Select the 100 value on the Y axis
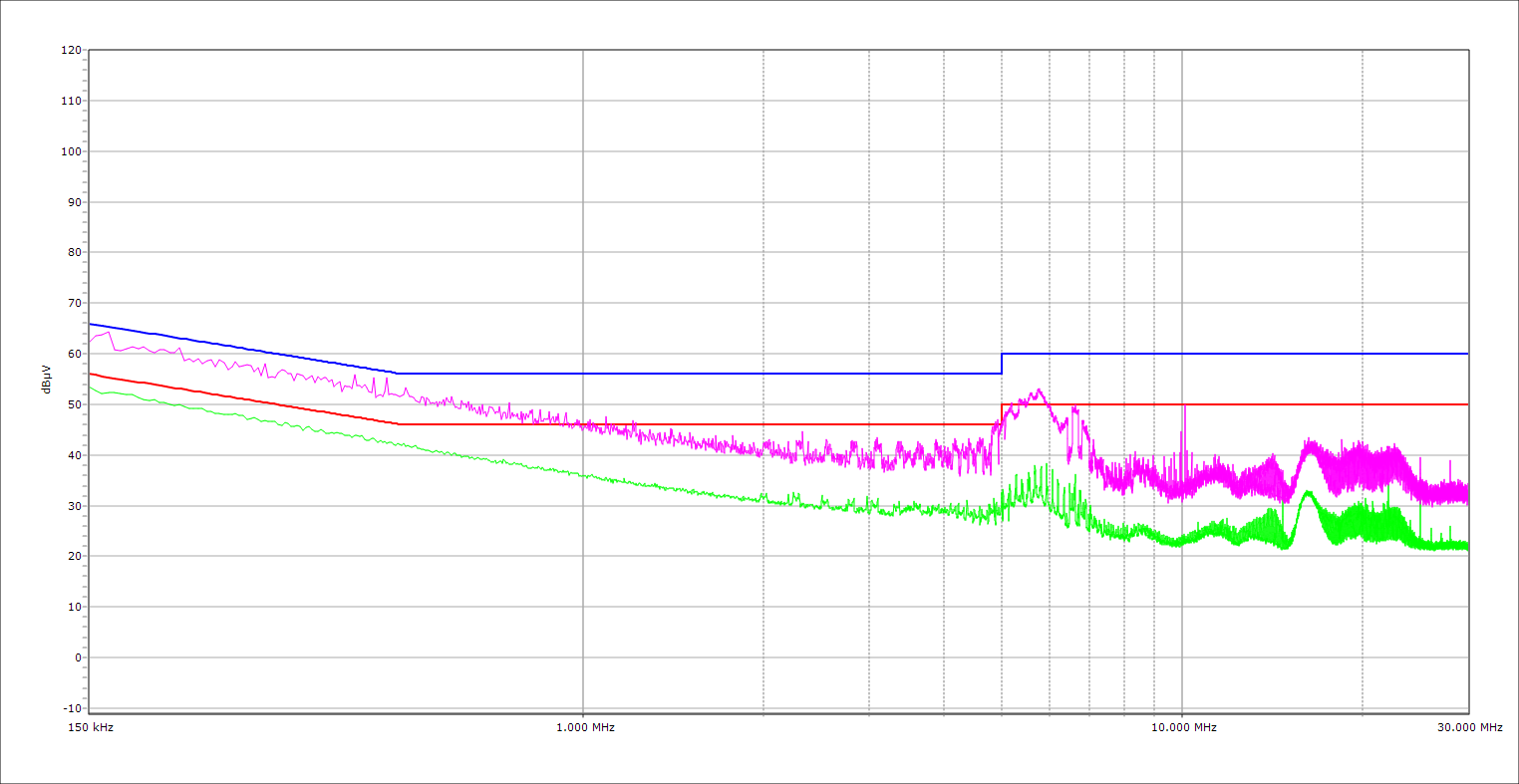 pos(71,151)
